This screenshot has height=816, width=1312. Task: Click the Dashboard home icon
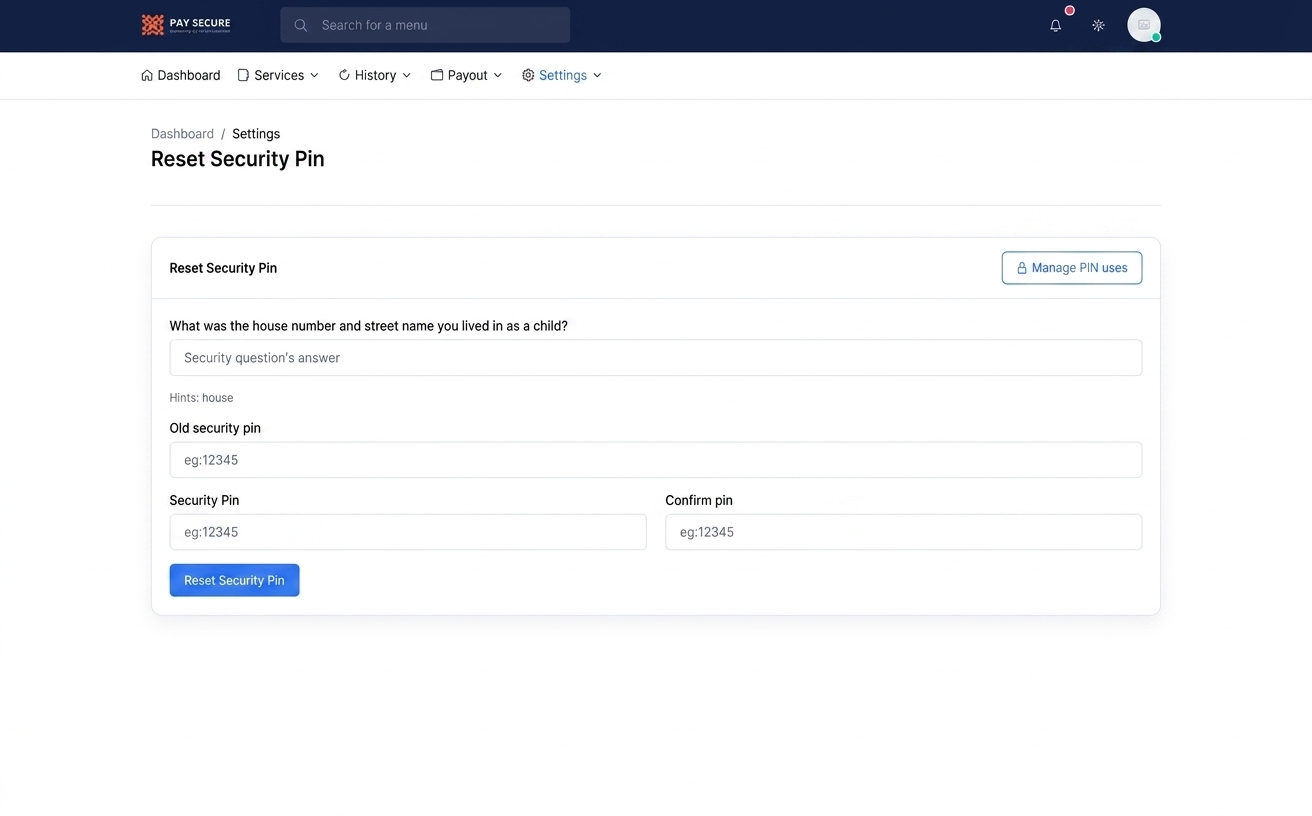(147, 75)
